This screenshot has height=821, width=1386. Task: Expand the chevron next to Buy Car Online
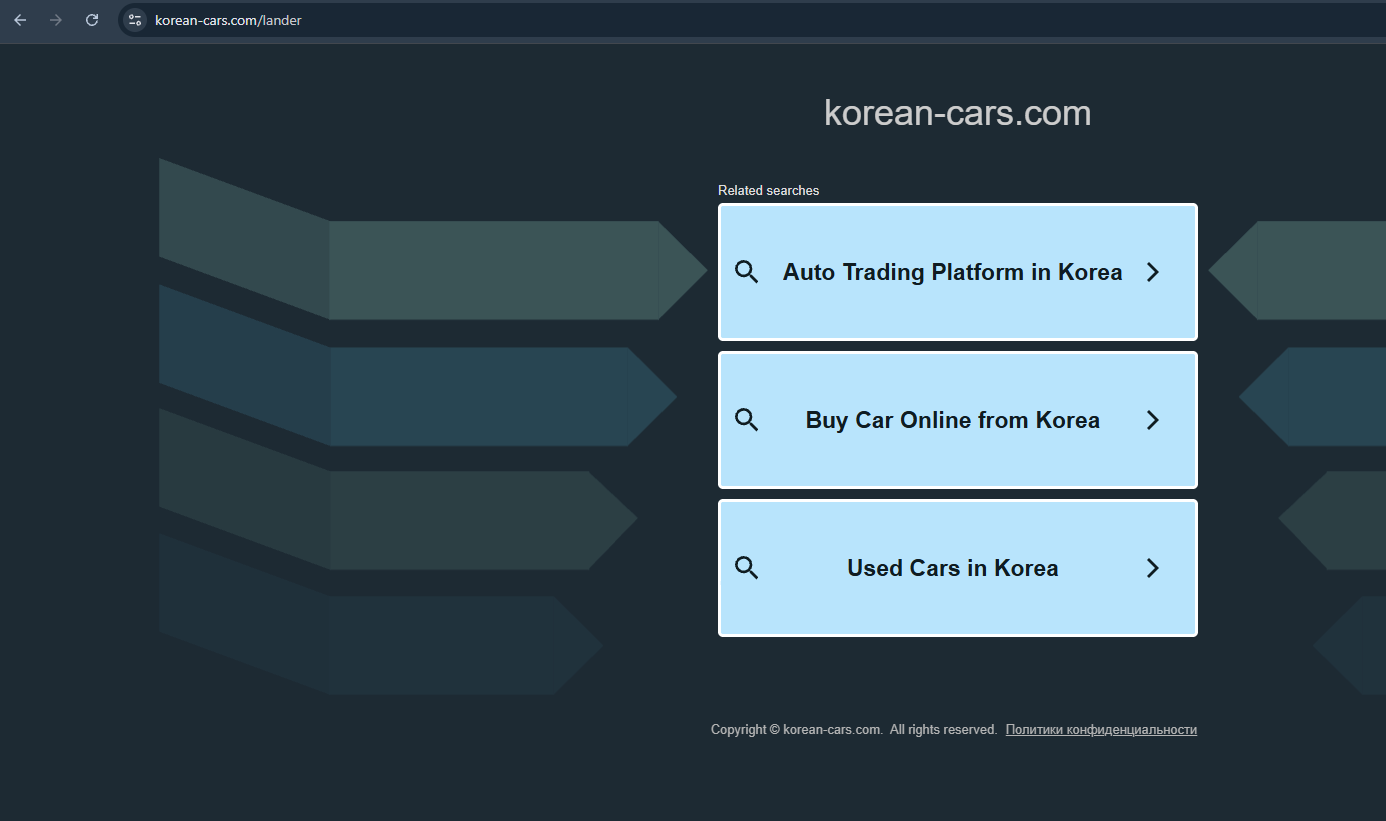(1152, 420)
